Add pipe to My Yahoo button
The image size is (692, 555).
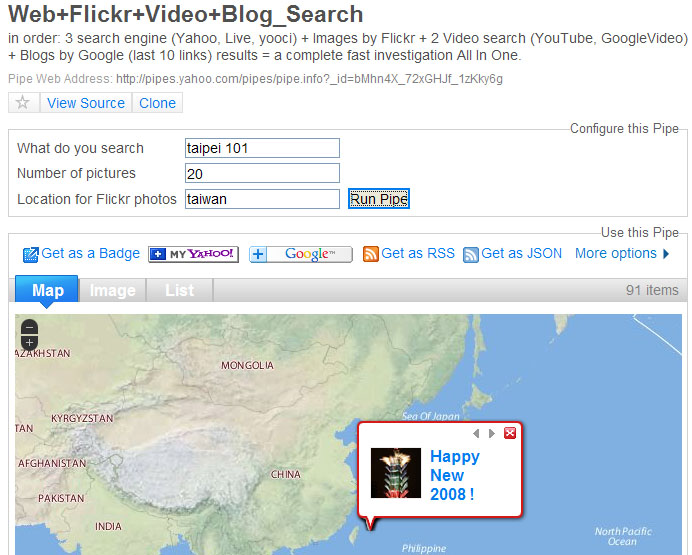pos(193,254)
